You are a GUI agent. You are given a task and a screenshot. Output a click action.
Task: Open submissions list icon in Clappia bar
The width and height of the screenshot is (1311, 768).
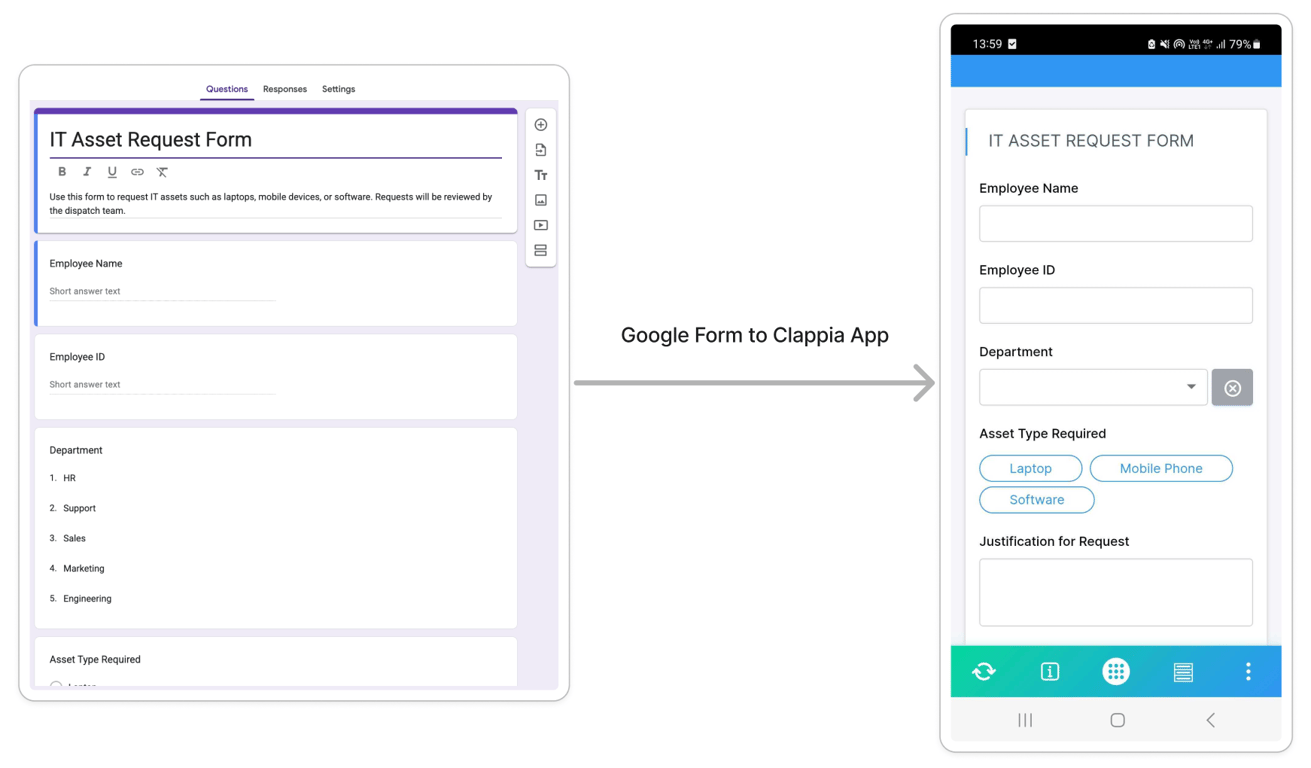point(1183,671)
